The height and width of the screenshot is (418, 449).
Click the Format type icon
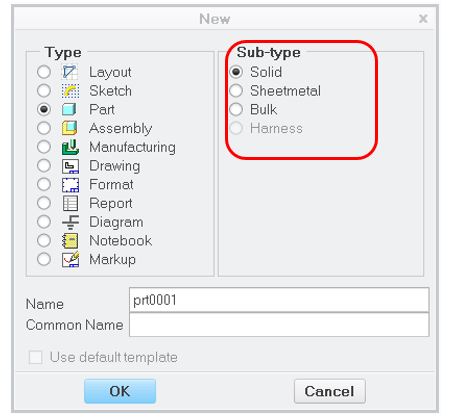pos(70,185)
